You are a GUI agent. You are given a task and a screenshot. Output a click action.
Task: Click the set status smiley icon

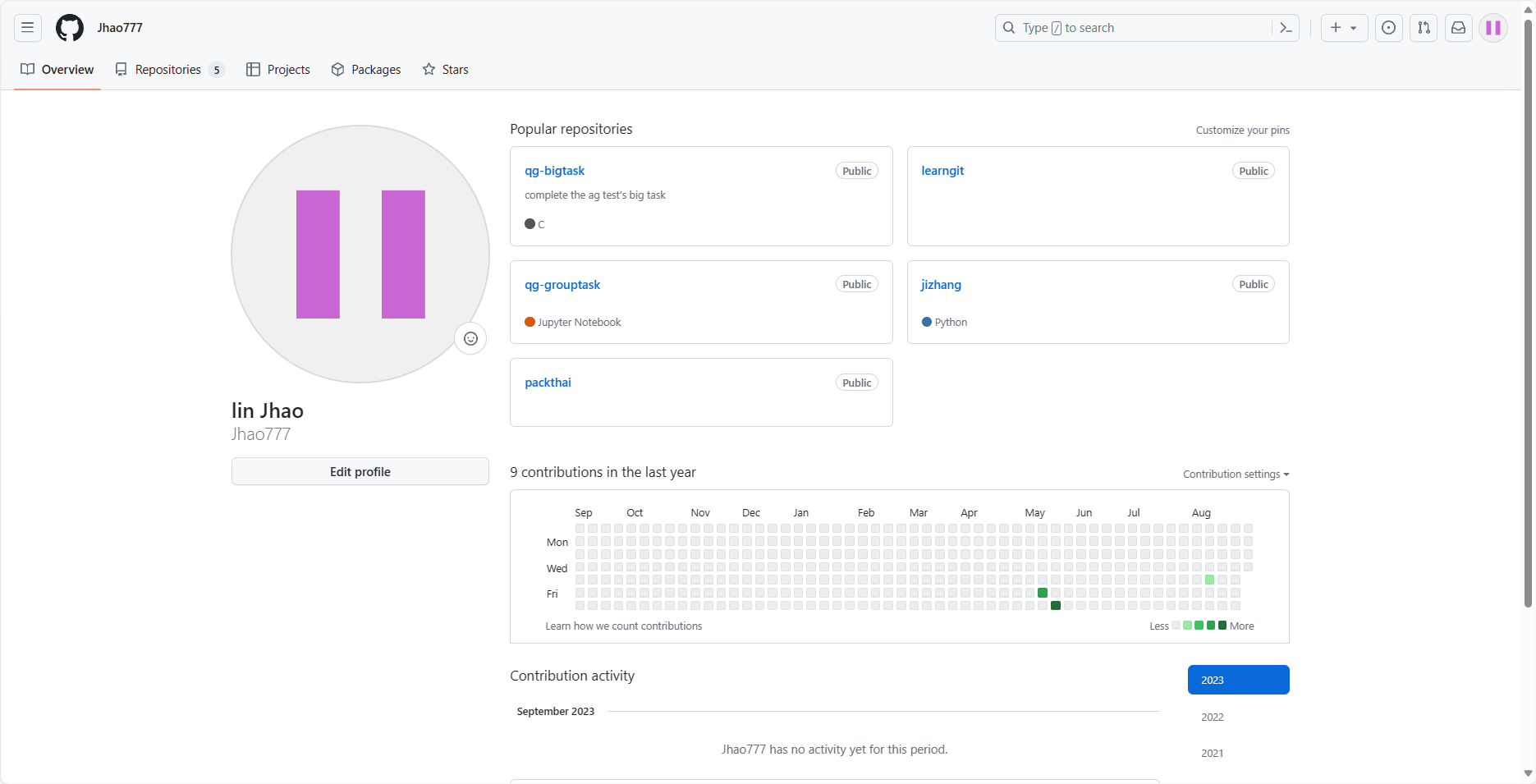[x=470, y=338]
